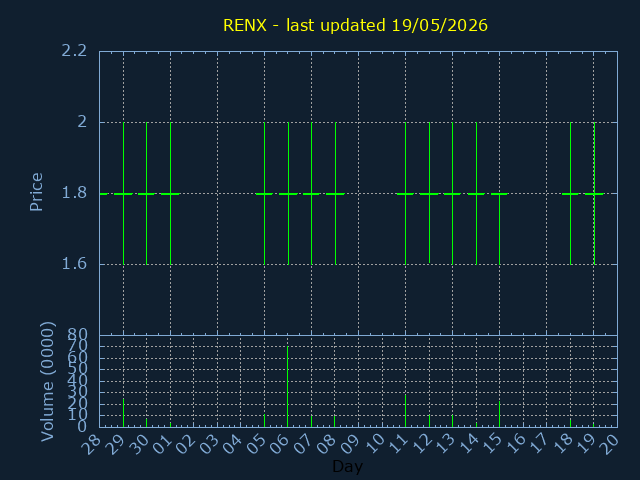Select the price bar for day 30

(x=147, y=193)
